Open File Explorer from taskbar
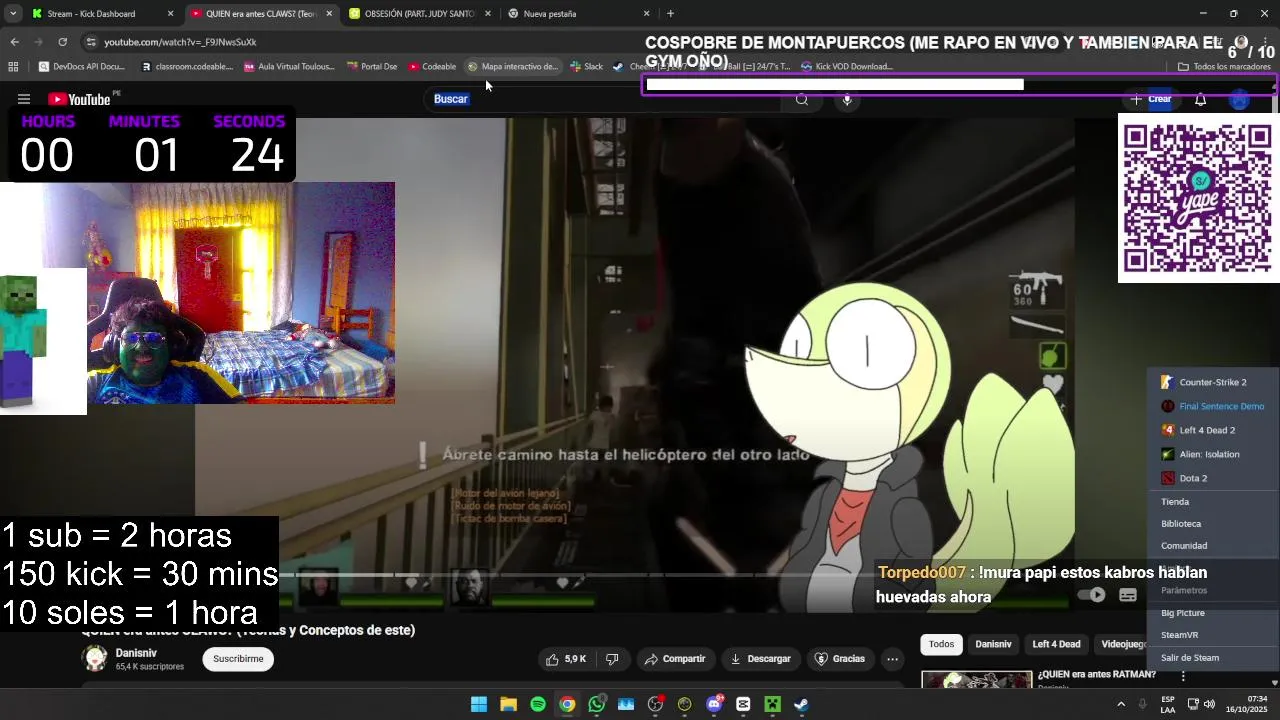The width and height of the screenshot is (1280, 720). pyautogui.click(x=508, y=704)
